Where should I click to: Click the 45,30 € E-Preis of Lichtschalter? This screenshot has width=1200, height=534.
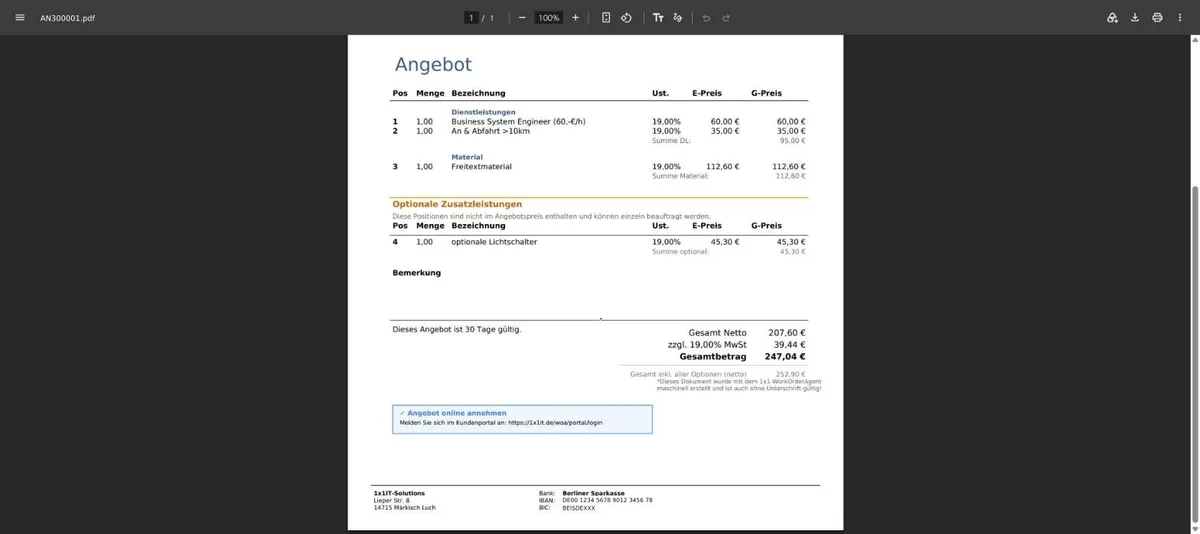point(725,242)
